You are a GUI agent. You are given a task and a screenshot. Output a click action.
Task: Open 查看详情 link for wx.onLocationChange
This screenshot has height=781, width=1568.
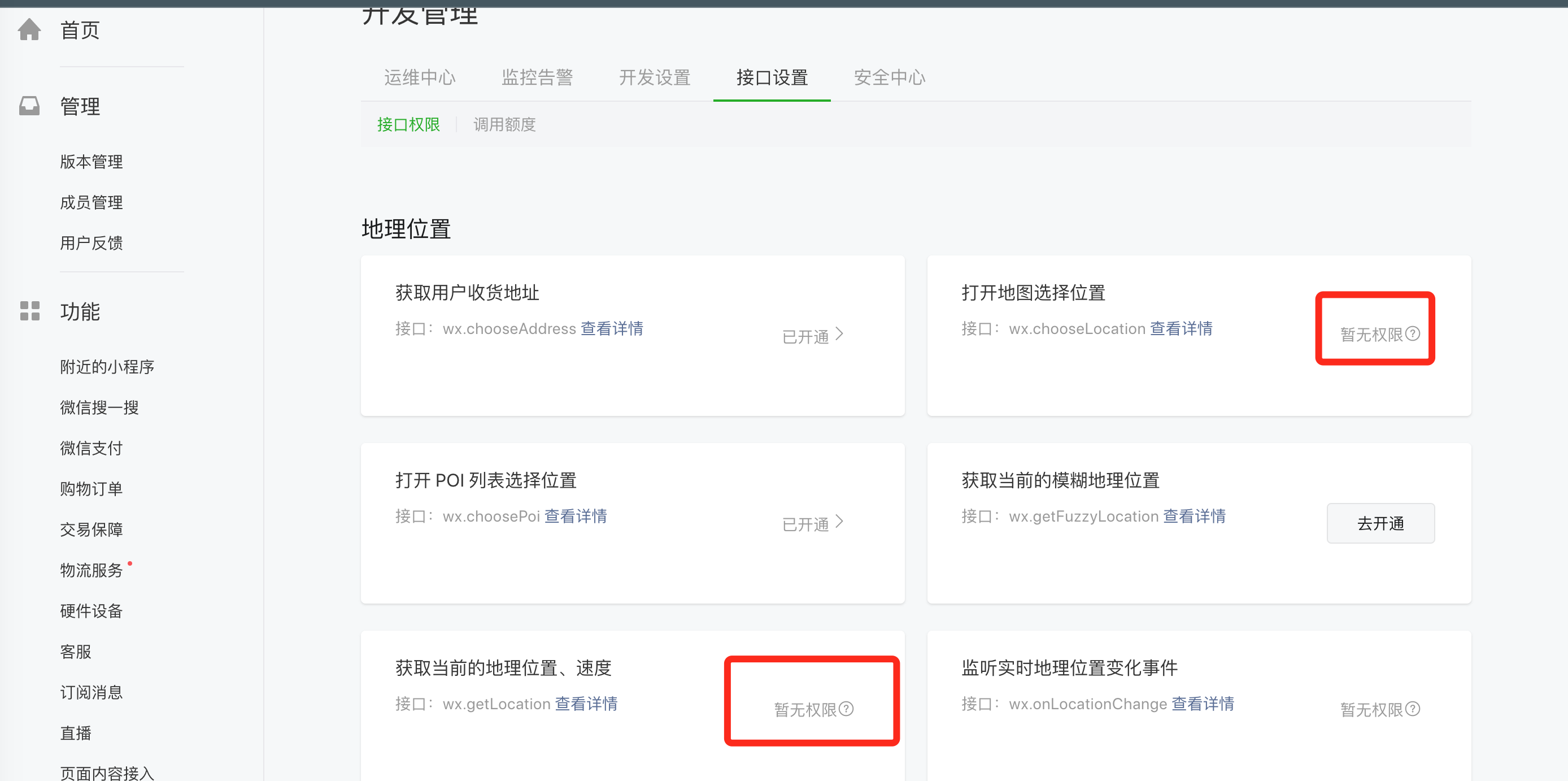[1203, 704]
